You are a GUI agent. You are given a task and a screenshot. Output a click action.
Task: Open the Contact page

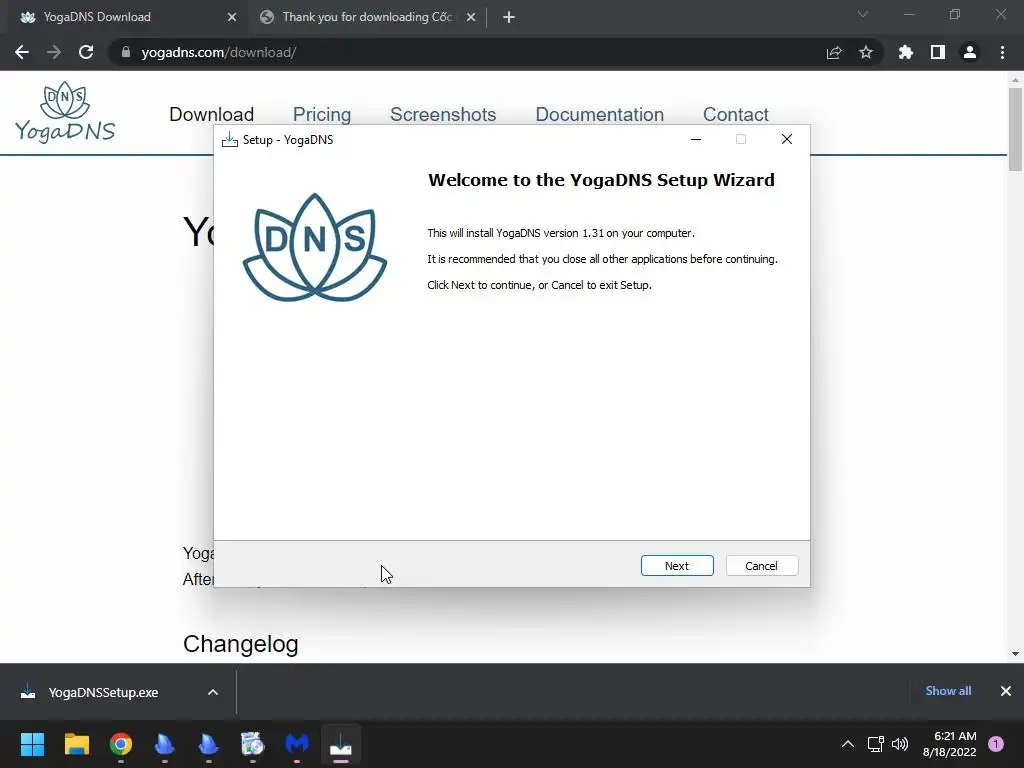tap(735, 114)
